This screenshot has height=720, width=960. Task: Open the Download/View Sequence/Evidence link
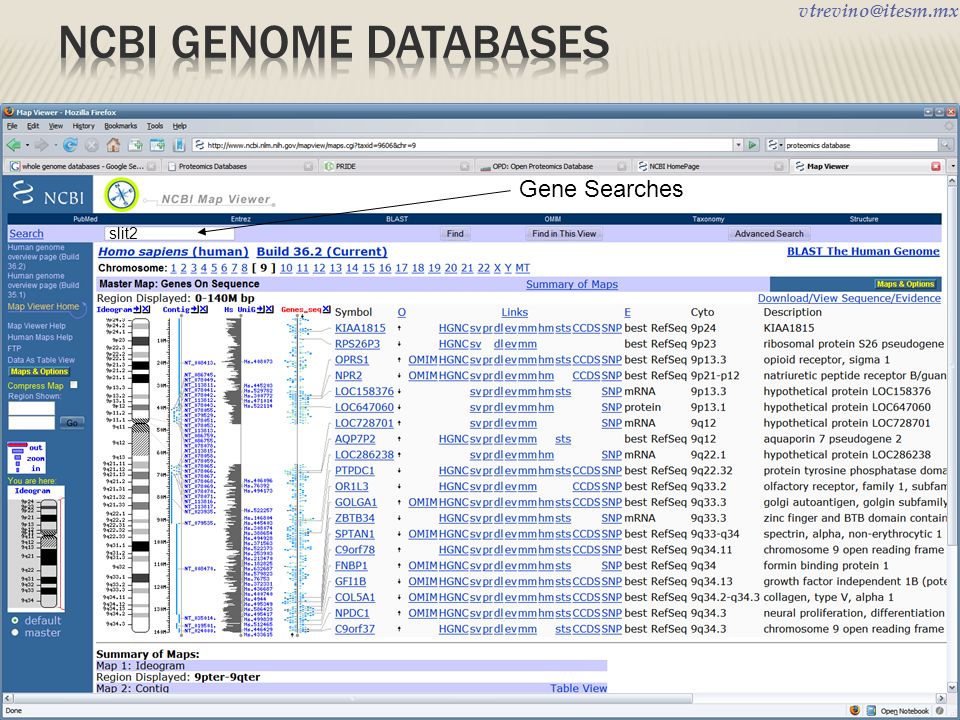tap(849, 298)
